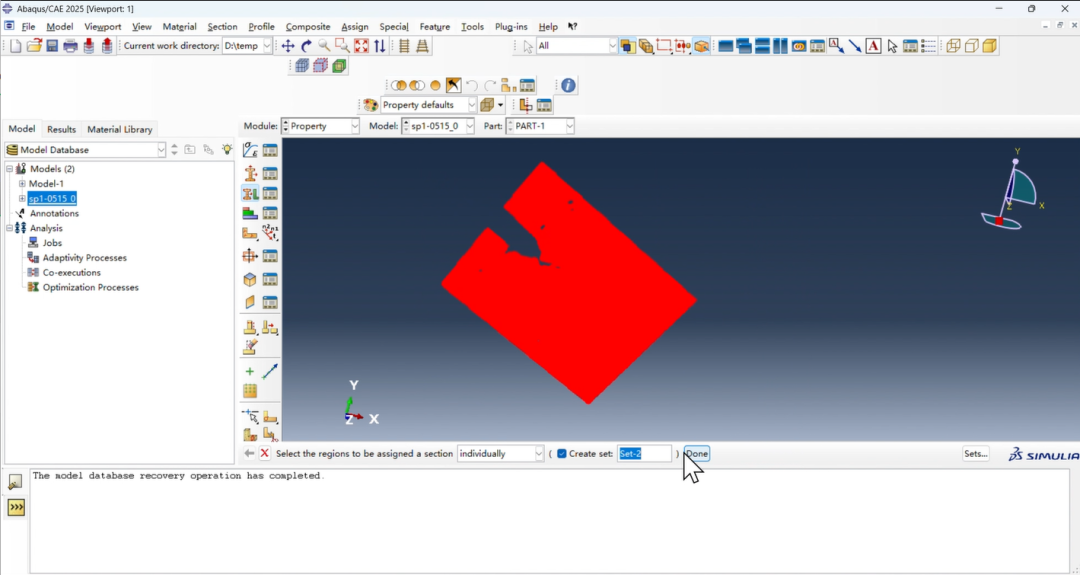Open the Composite menu
The width and height of the screenshot is (1080, 575).
308,26
